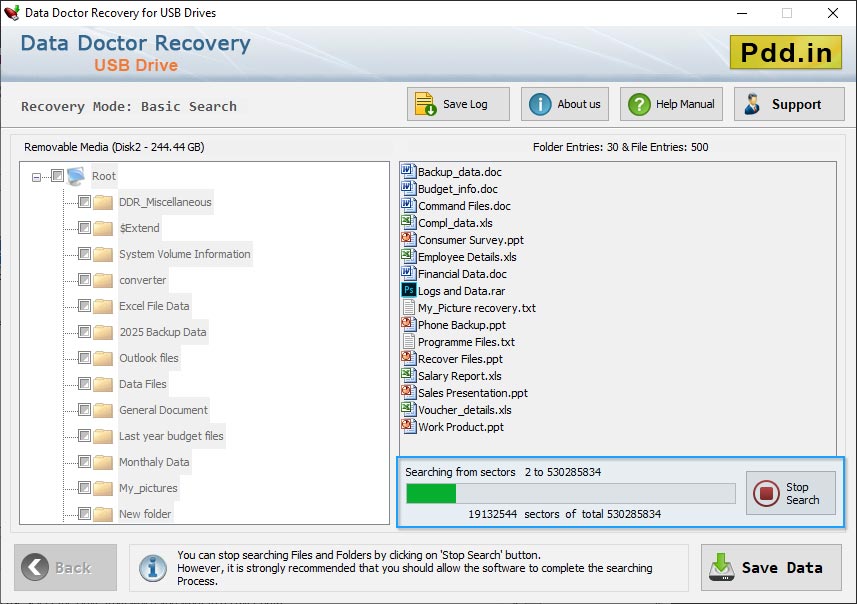The width and height of the screenshot is (857, 604).
Task: Click the text file icon for My_Picture recovery.txt
Action: [408, 307]
